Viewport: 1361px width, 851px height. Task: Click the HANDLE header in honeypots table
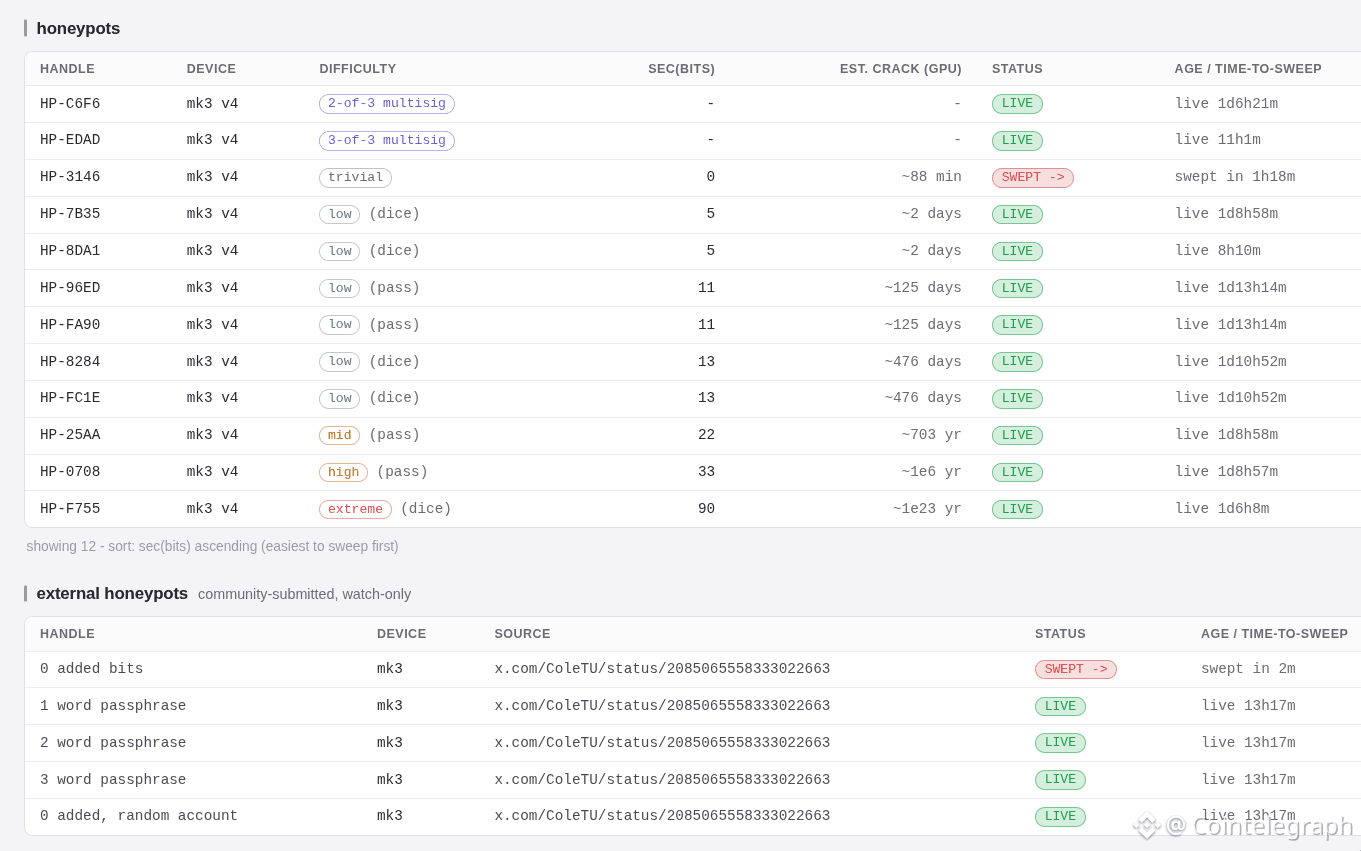(67, 69)
